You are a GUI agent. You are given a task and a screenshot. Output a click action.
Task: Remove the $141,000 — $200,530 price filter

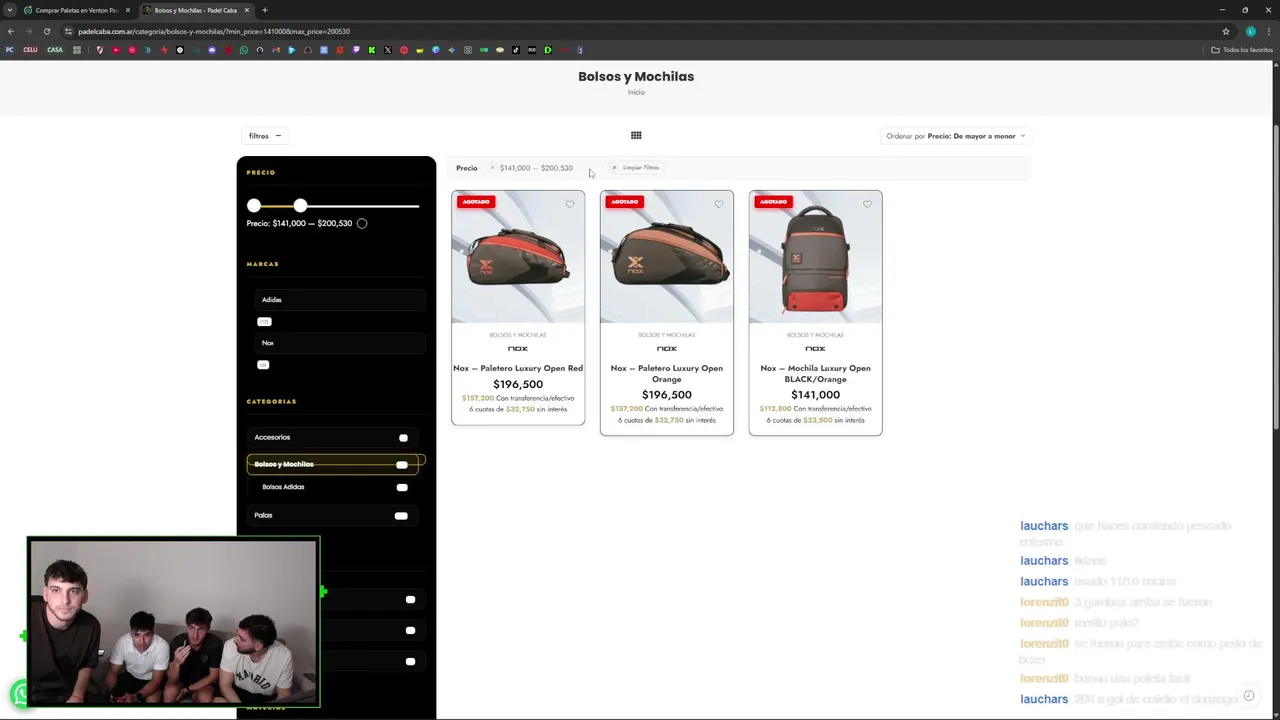[x=492, y=168]
